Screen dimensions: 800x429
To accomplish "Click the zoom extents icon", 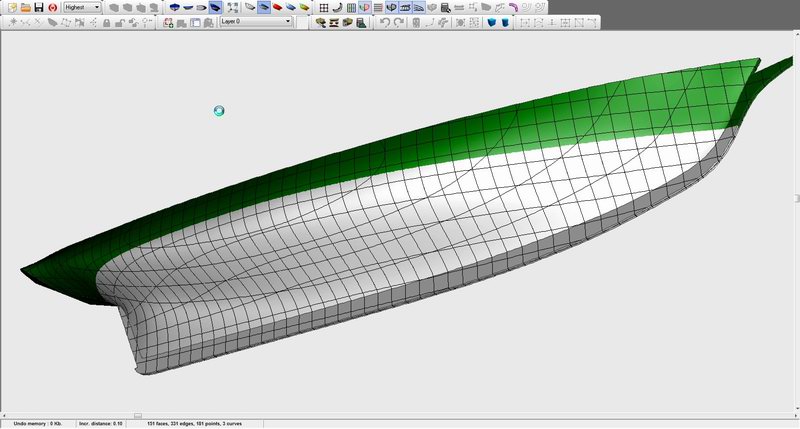I will pos(233,7).
